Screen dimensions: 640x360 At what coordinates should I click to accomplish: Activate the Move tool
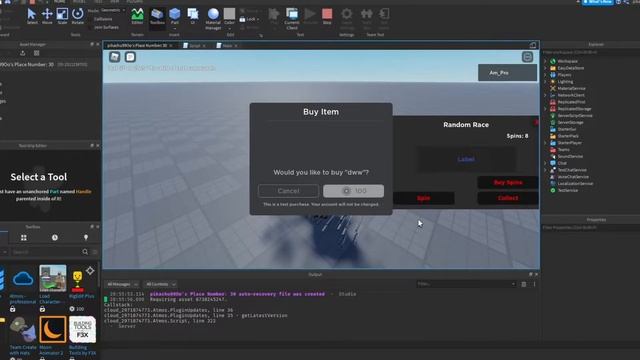[47, 16]
